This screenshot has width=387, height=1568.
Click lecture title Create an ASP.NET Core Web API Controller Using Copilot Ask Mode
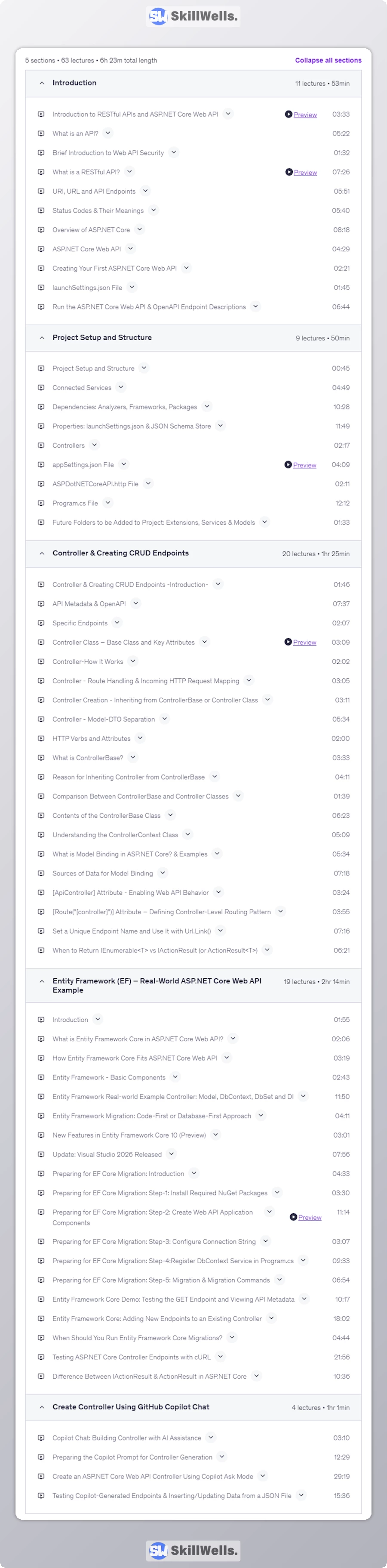153,1476
